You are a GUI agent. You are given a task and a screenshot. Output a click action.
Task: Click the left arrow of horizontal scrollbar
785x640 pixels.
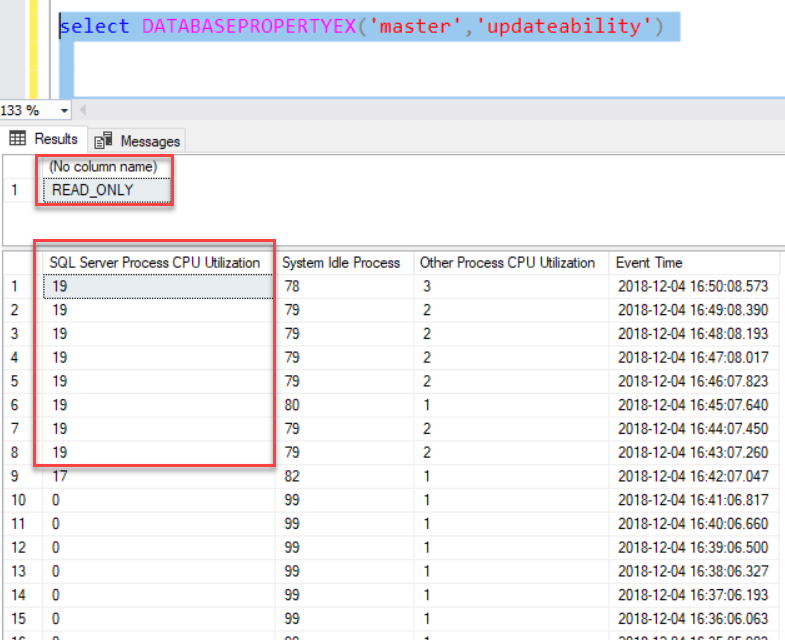83,110
